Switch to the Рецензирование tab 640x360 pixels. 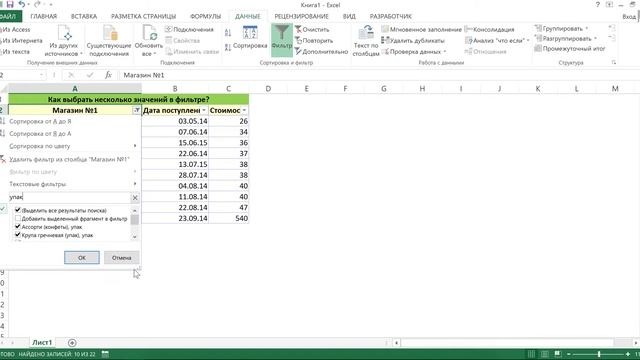click(x=301, y=16)
